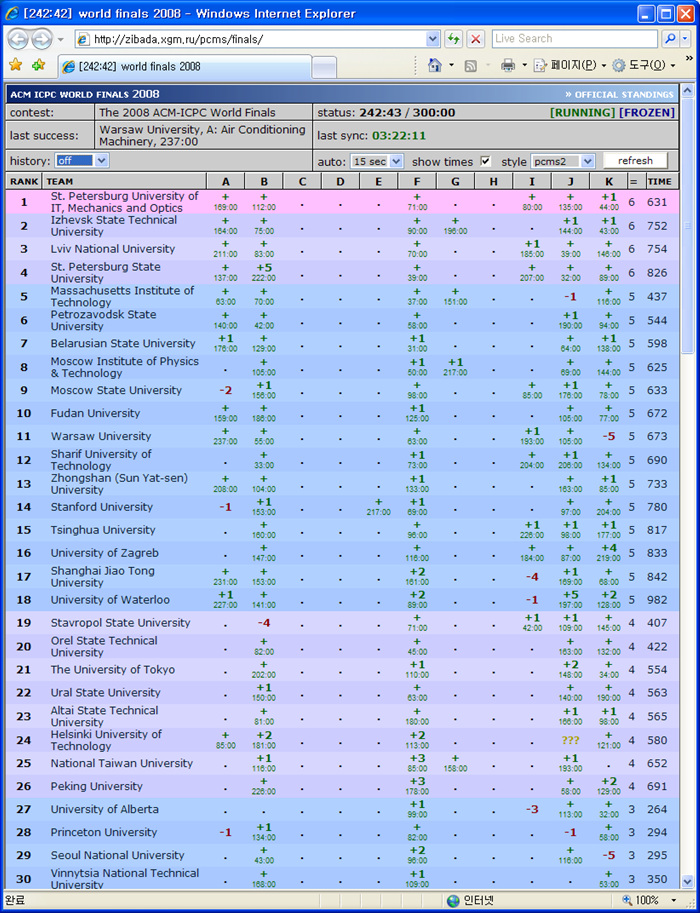Select St. Petersburg University of IT team name
Screen dimensions: 700x913
pos(124,202)
